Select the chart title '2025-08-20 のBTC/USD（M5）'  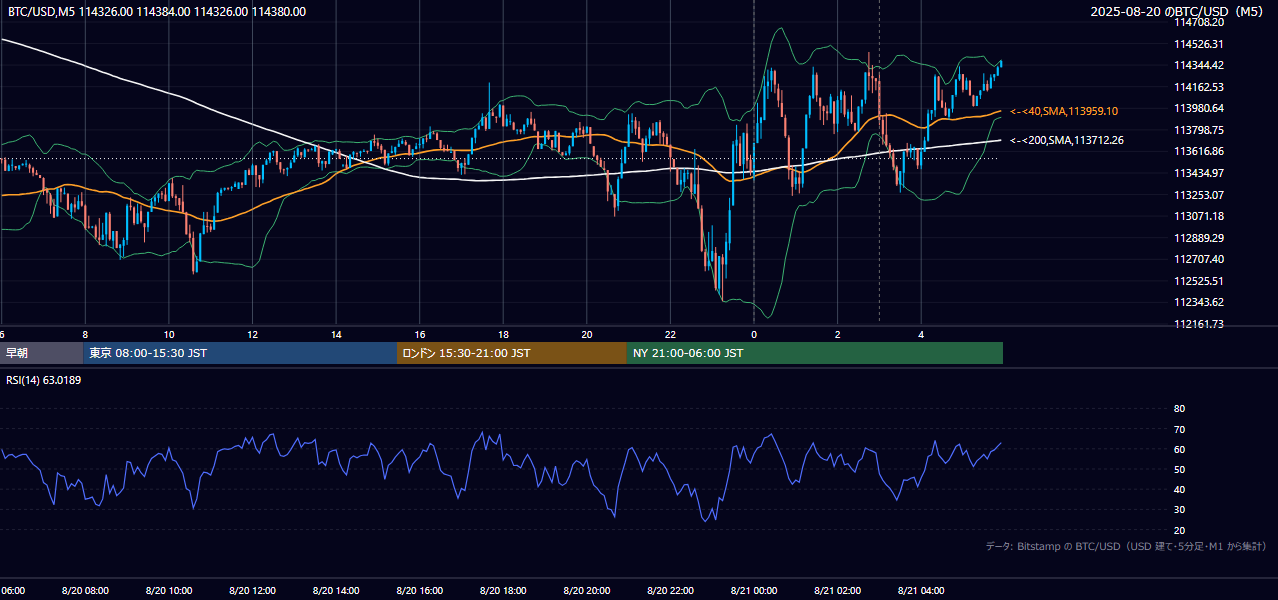click(x=1179, y=12)
